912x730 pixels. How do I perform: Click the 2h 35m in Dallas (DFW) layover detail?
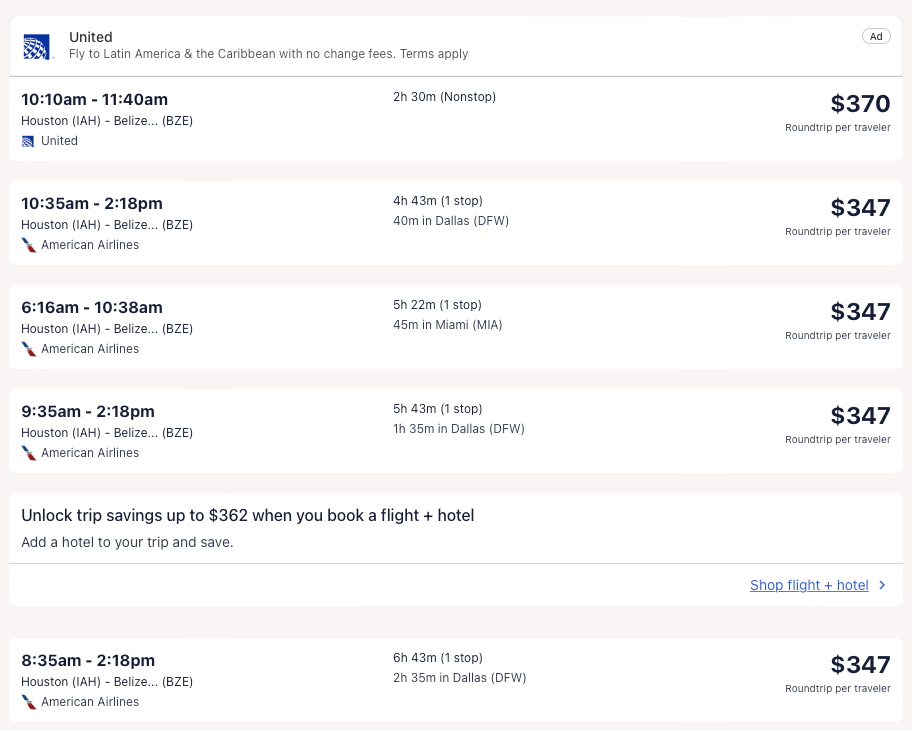coord(459,678)
